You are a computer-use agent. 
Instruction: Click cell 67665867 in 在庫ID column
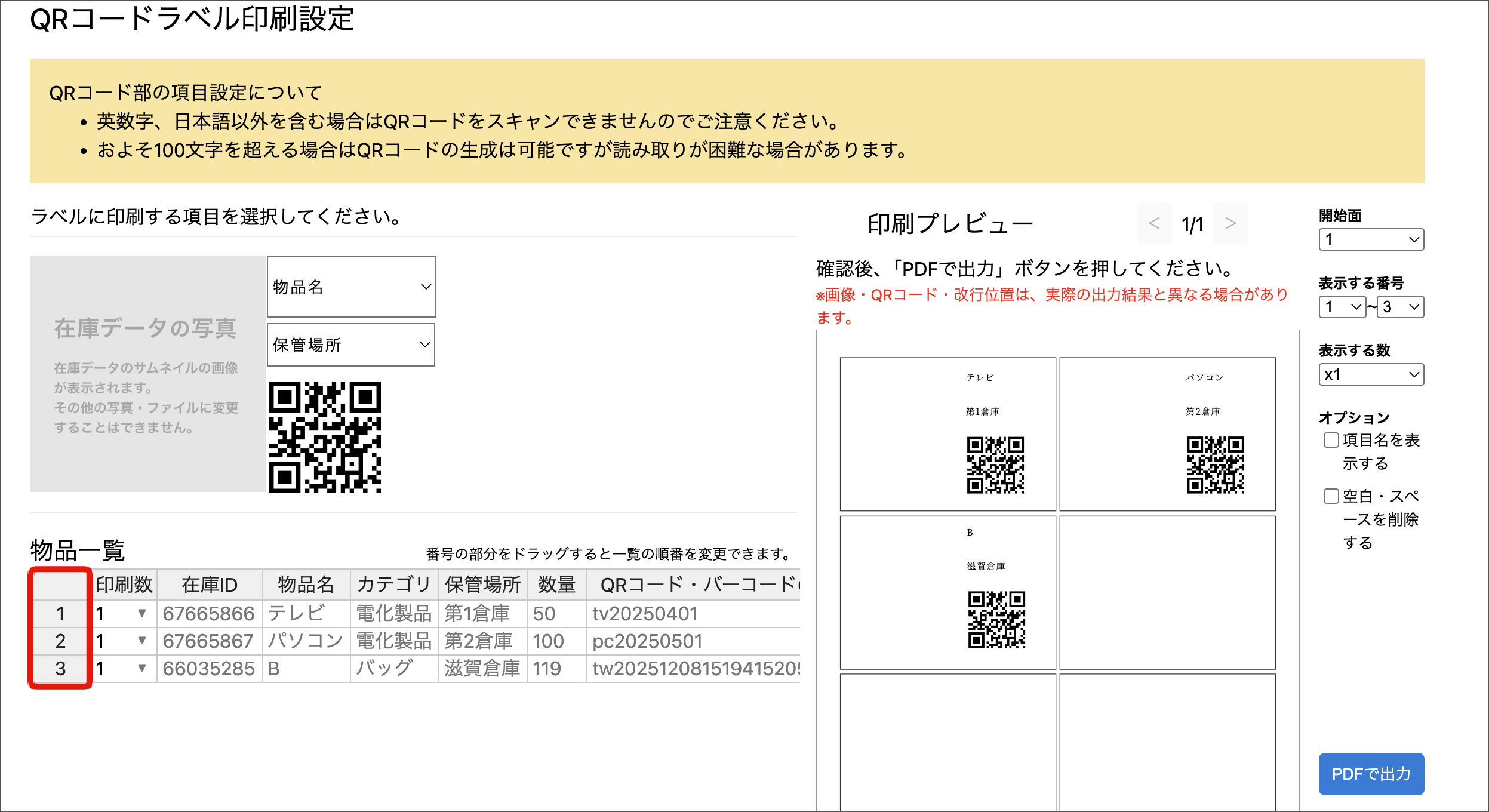(209, 641)
